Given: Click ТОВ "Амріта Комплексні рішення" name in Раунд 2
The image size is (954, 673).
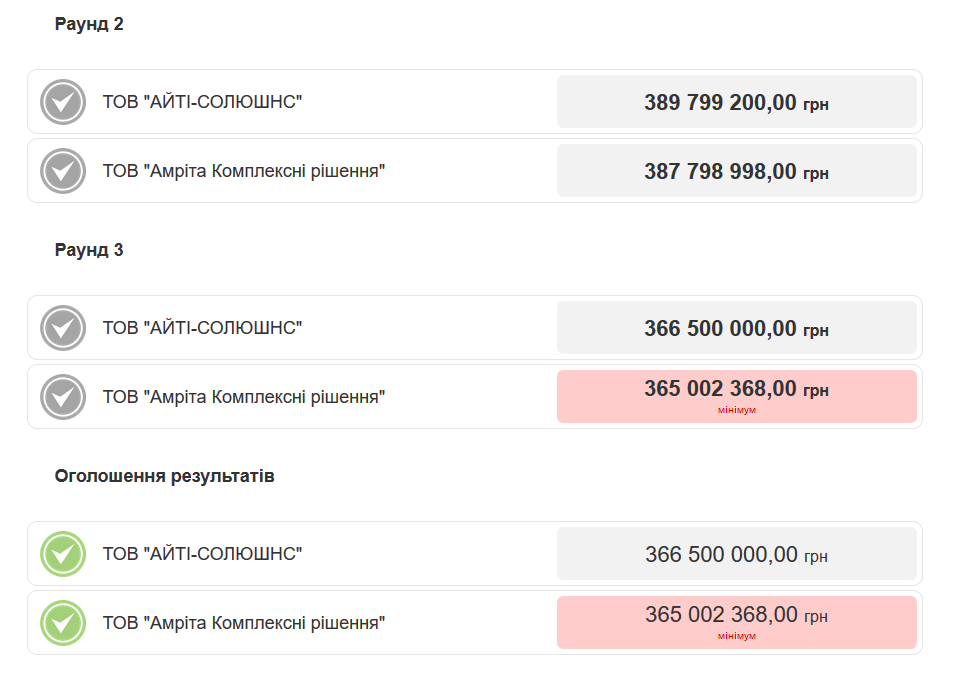Looking at the screenshot, I should [243, 171].
